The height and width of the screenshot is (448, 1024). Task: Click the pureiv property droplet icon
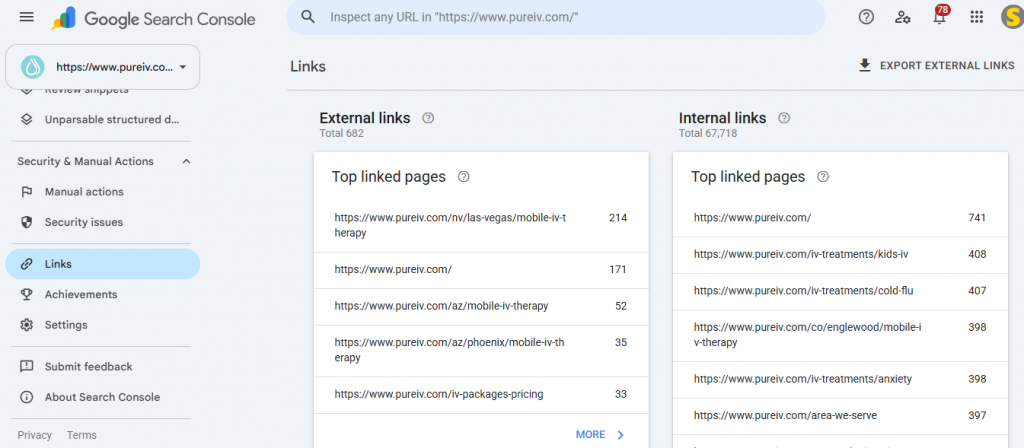(x=32, y=67)
